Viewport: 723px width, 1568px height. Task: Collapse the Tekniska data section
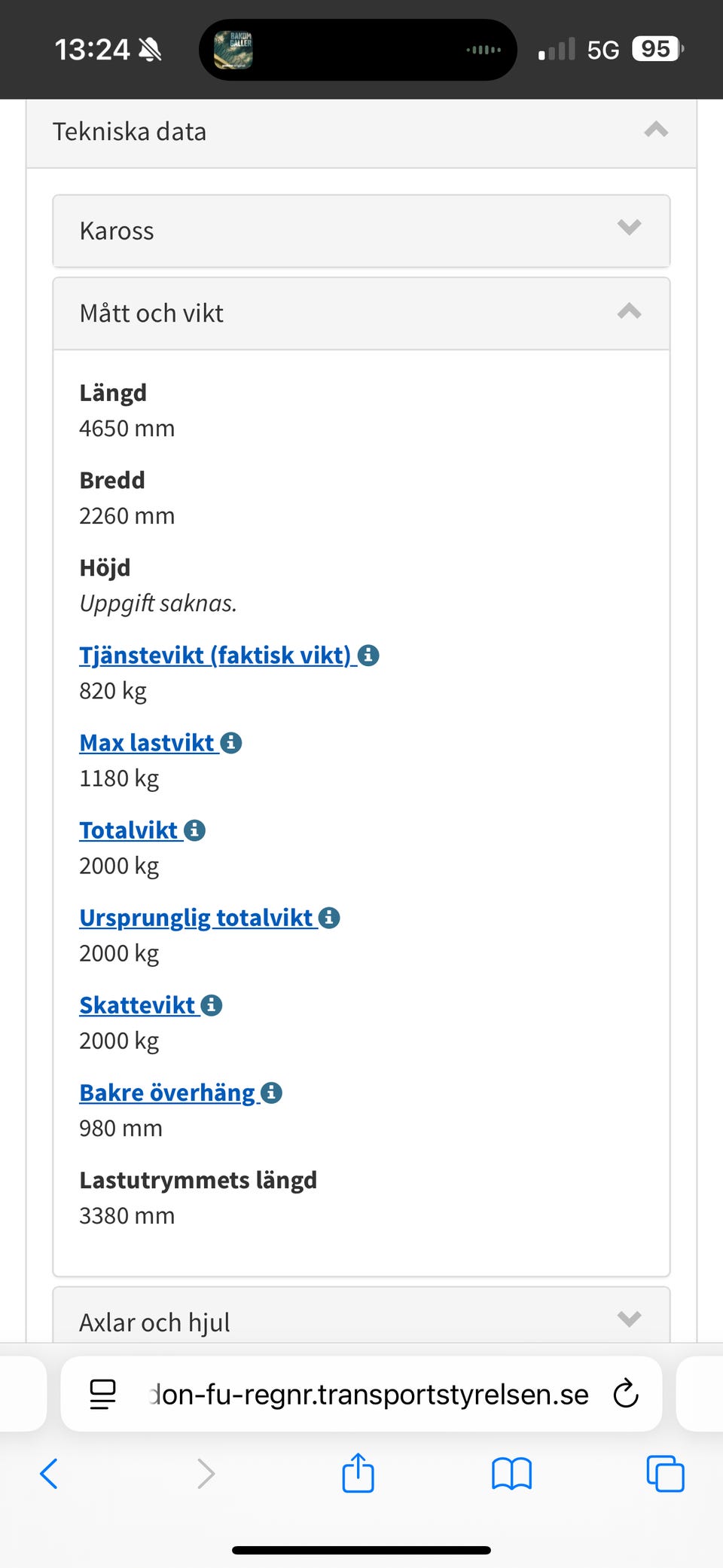pos(656,130)
